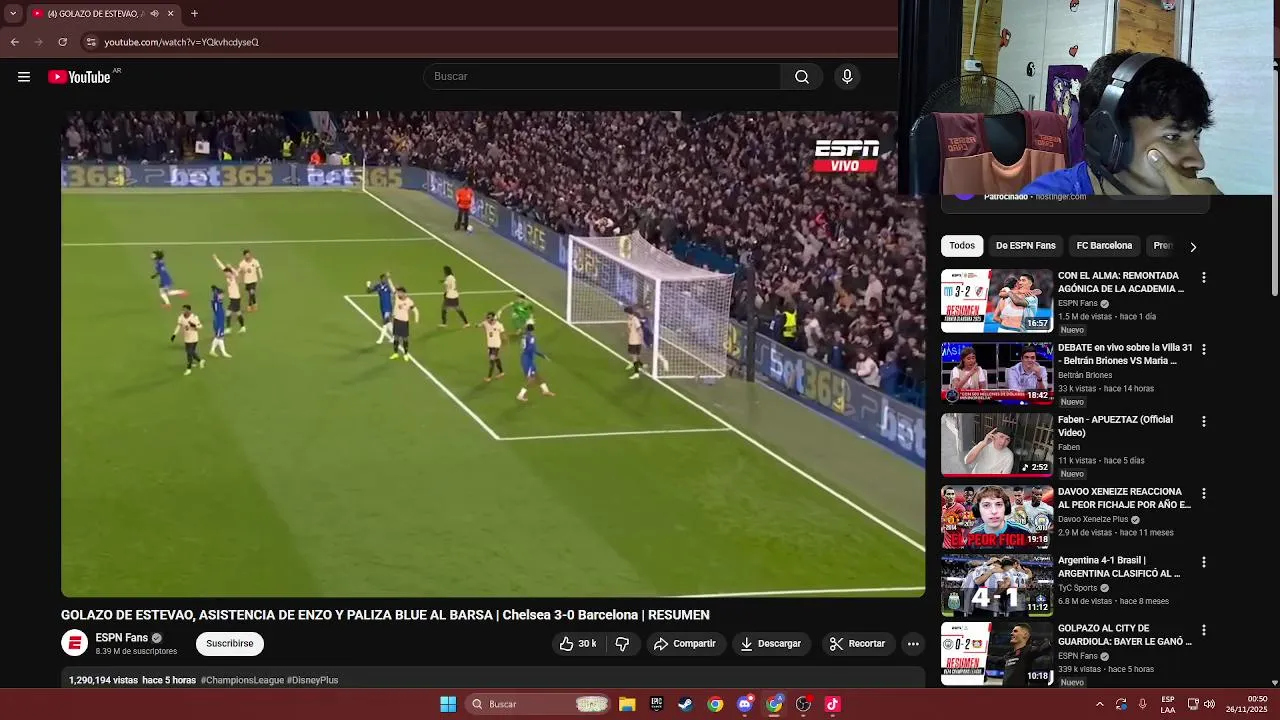Open CON EL ALMA: REMONTADA thumbnail
The width and height of the screenshot is (1280, 720).
coord(997,301)
